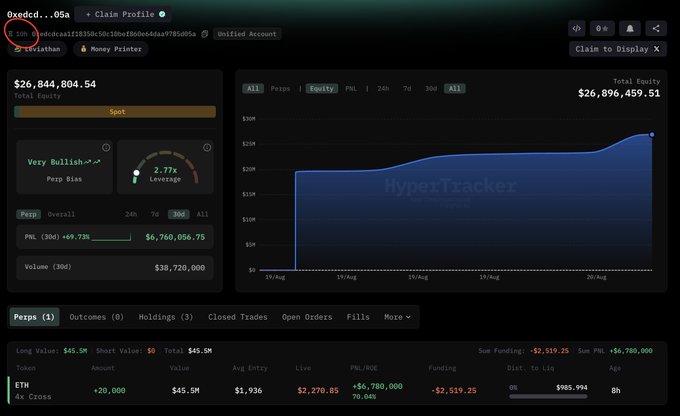Set stats period to 7d
The image size is (680, 416).
pos(154,214)
